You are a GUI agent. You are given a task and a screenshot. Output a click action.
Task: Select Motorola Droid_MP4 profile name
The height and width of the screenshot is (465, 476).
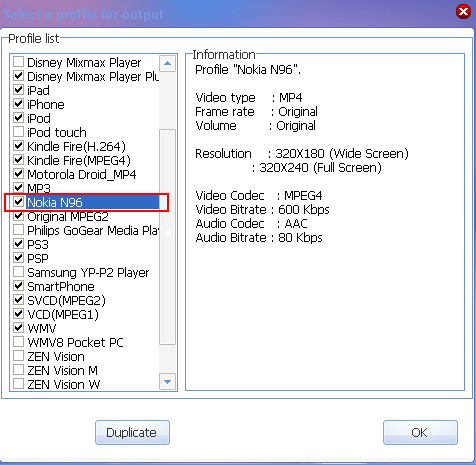[x=82, y=175]
